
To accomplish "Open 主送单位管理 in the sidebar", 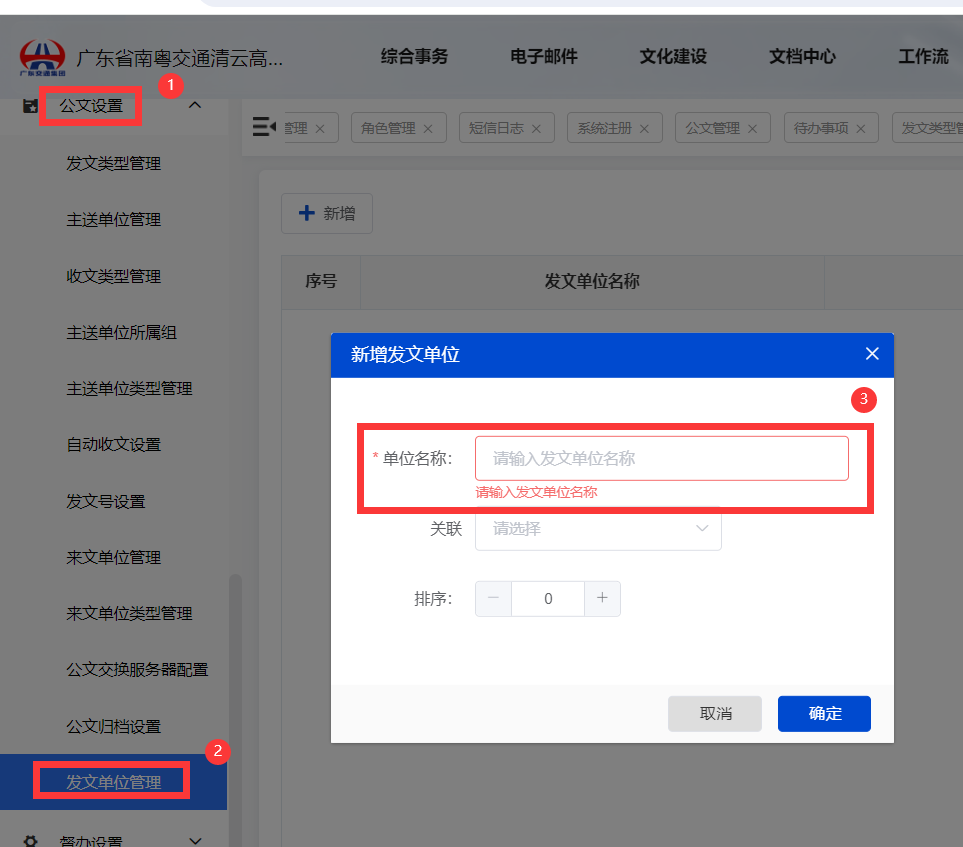I will click(x=114, y=220).
